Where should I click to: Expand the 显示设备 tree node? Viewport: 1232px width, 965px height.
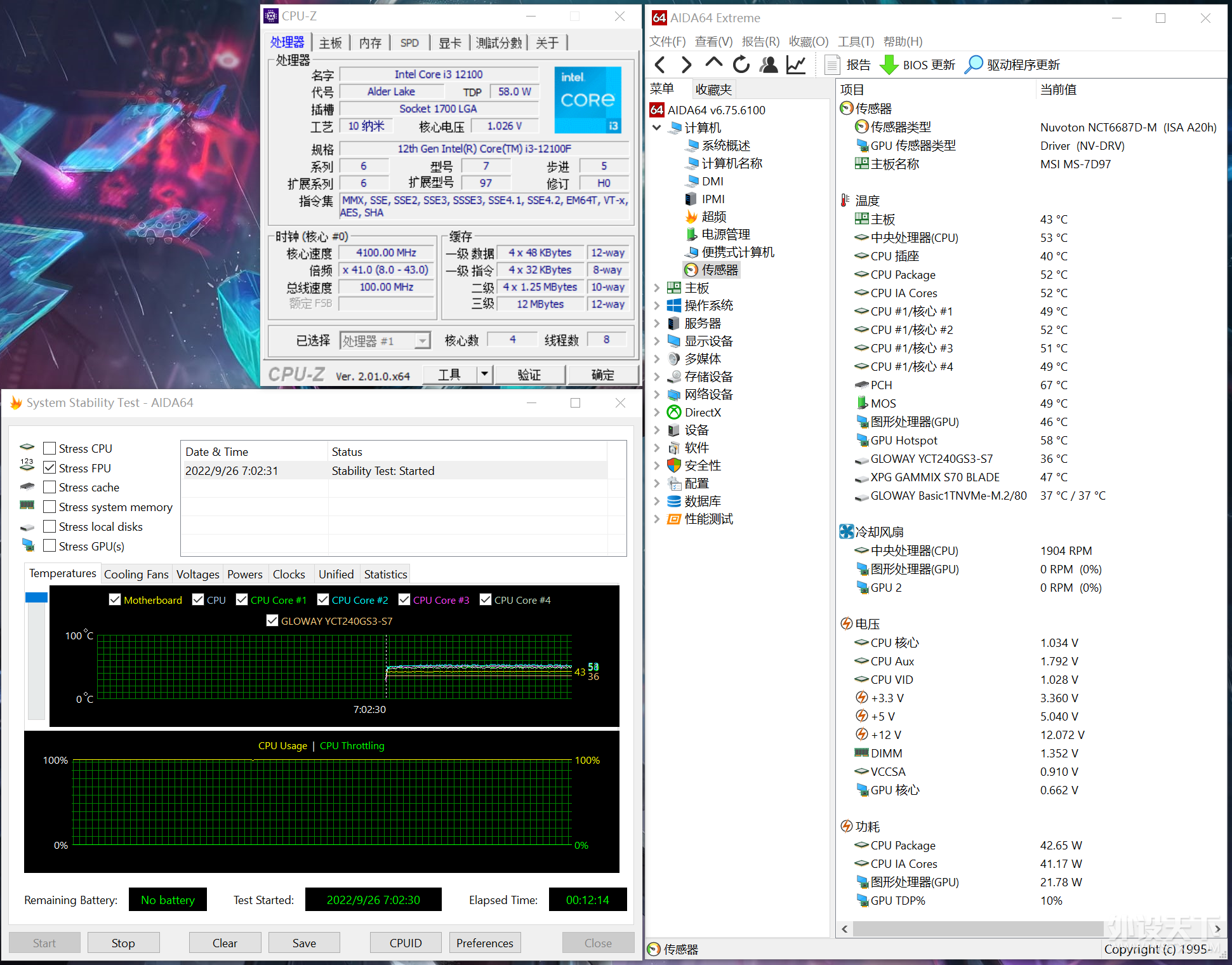click(657, 341)
